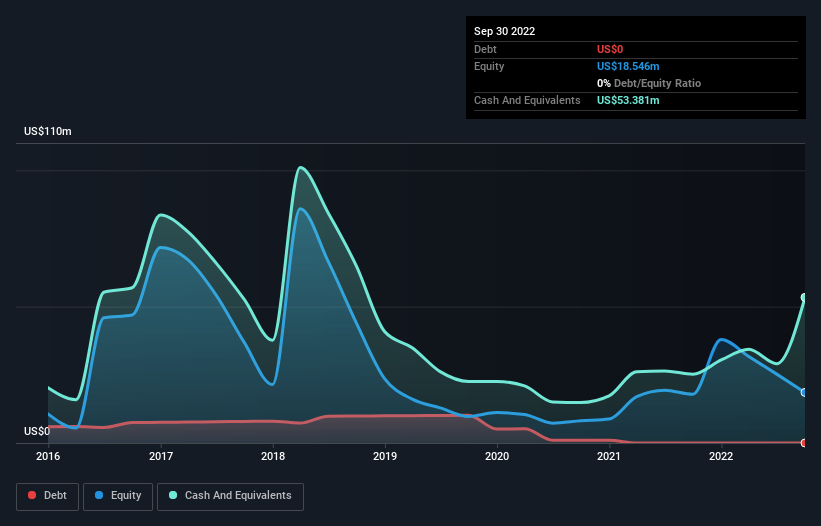The image size is (821, 526).
Task: Click the US$0 y-axis label
Action: click(x=37, y=431)
